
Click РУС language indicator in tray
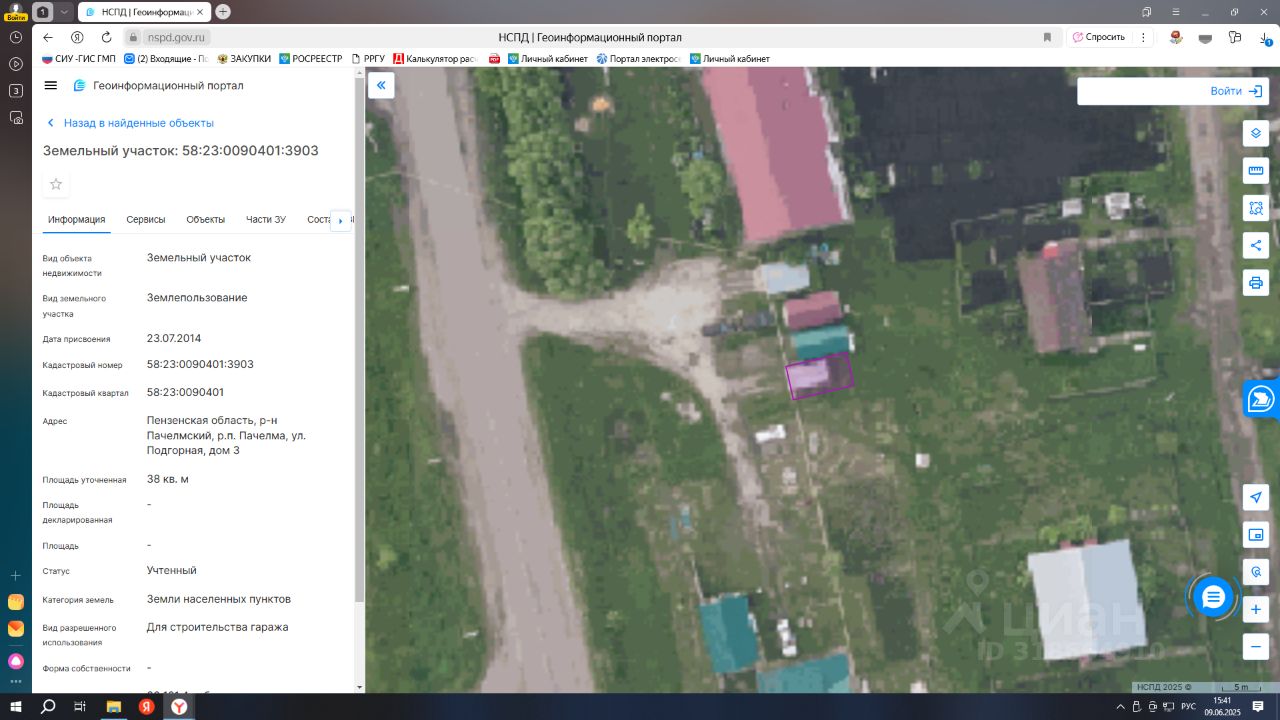coord(1188,707)
